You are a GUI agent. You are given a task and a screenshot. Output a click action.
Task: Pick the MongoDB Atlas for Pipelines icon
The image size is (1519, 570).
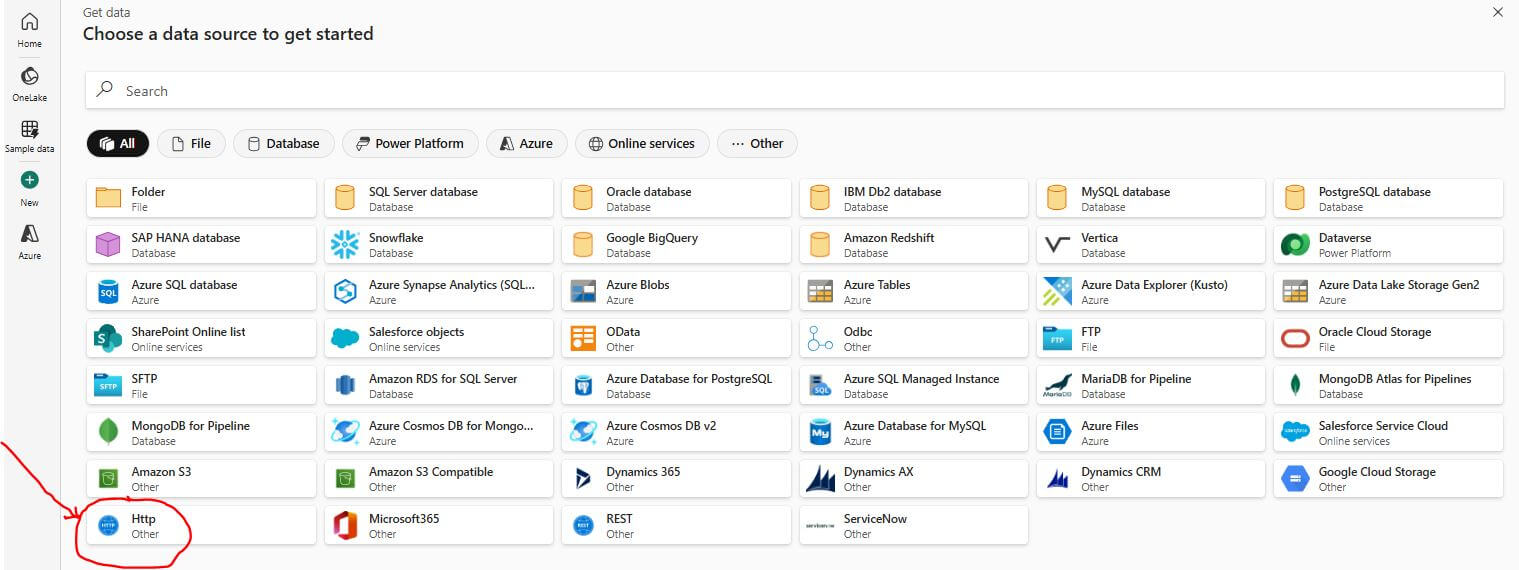(1295, 385)
